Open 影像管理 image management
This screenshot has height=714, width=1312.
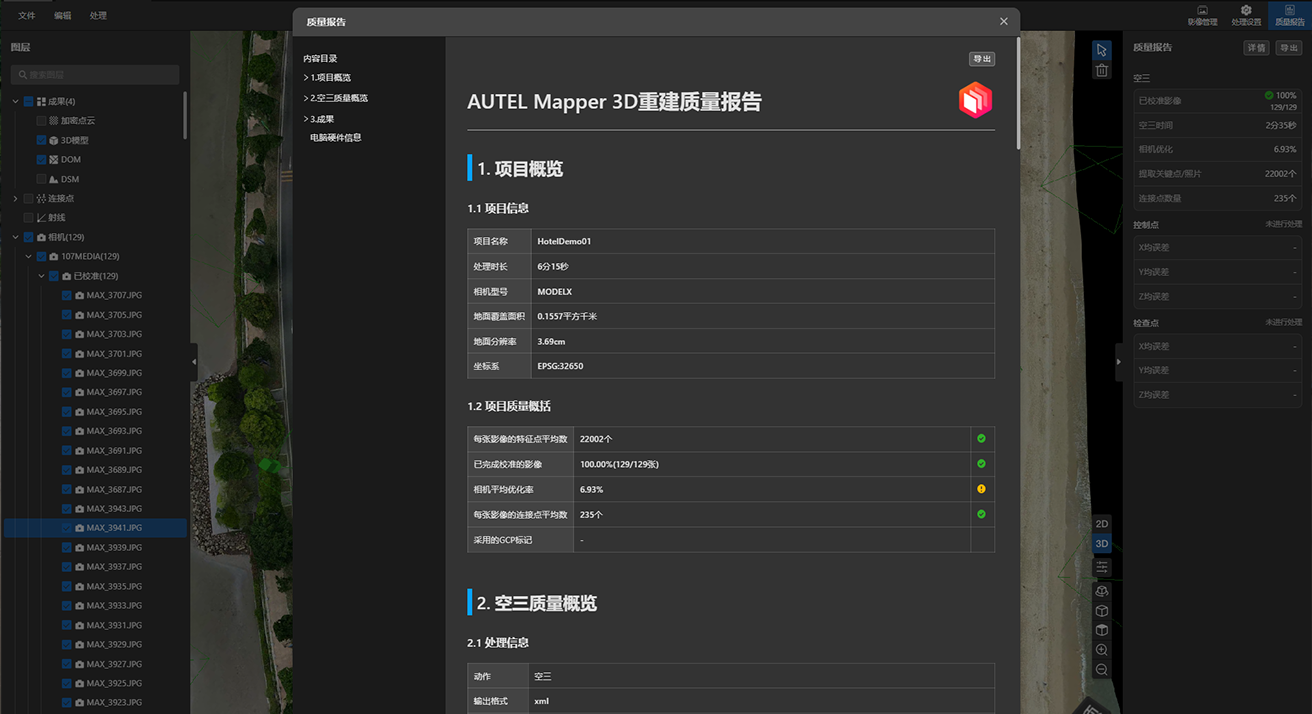1202,15
